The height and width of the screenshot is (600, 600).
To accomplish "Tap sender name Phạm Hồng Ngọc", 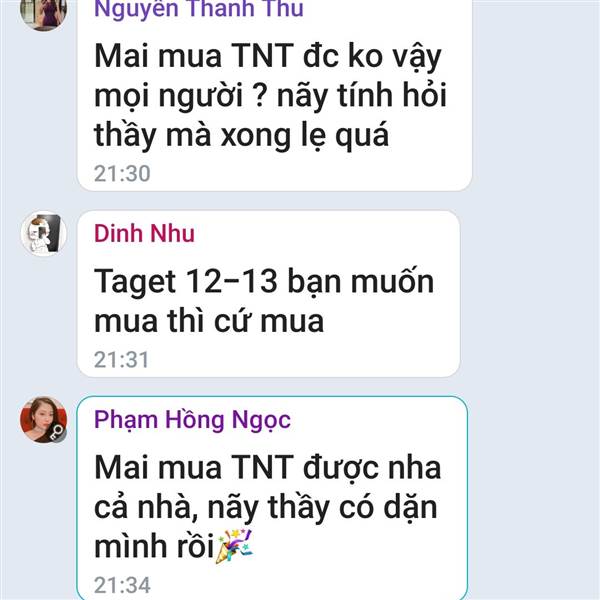I will click(192, 420).
